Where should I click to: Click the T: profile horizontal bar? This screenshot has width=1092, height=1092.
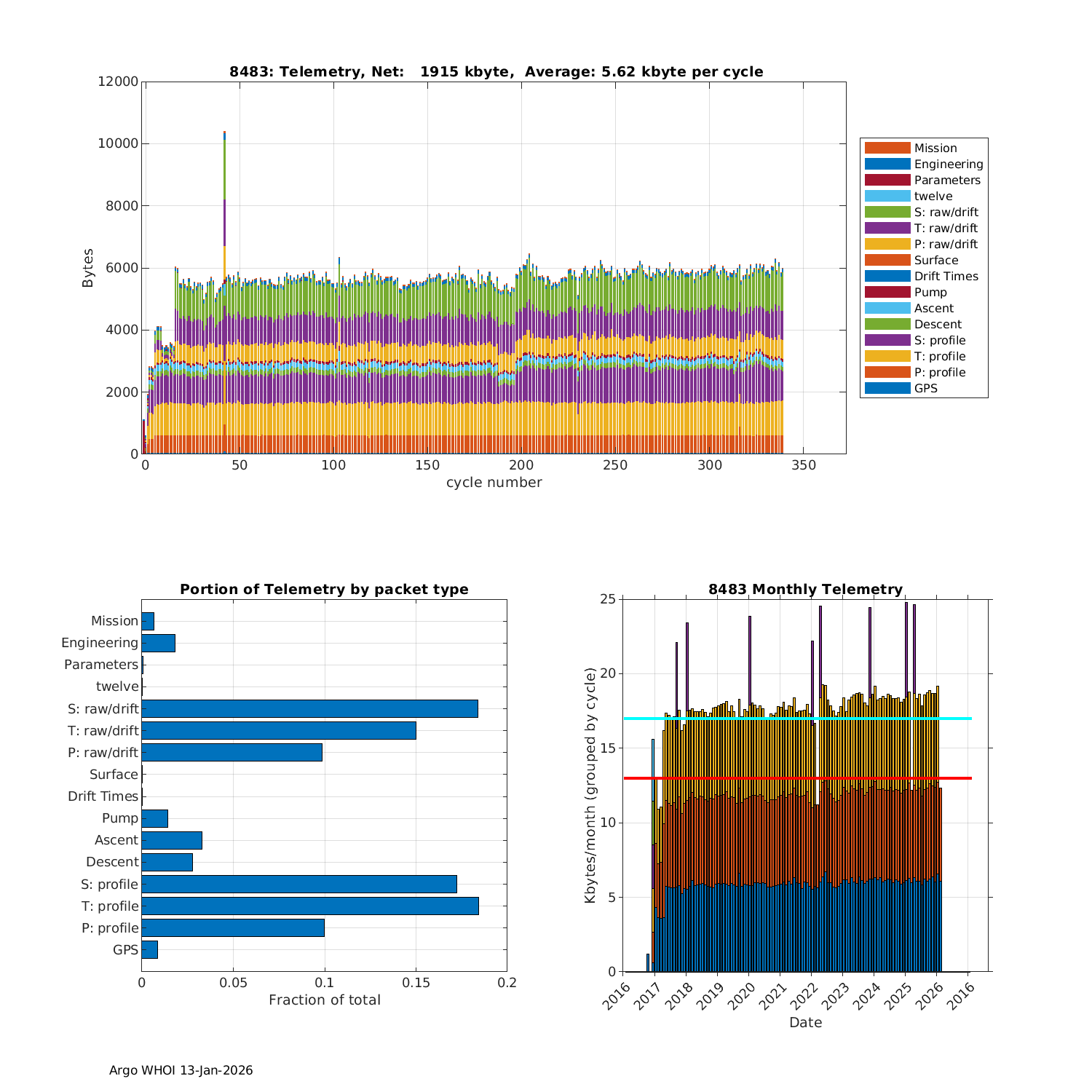[309, 906]
